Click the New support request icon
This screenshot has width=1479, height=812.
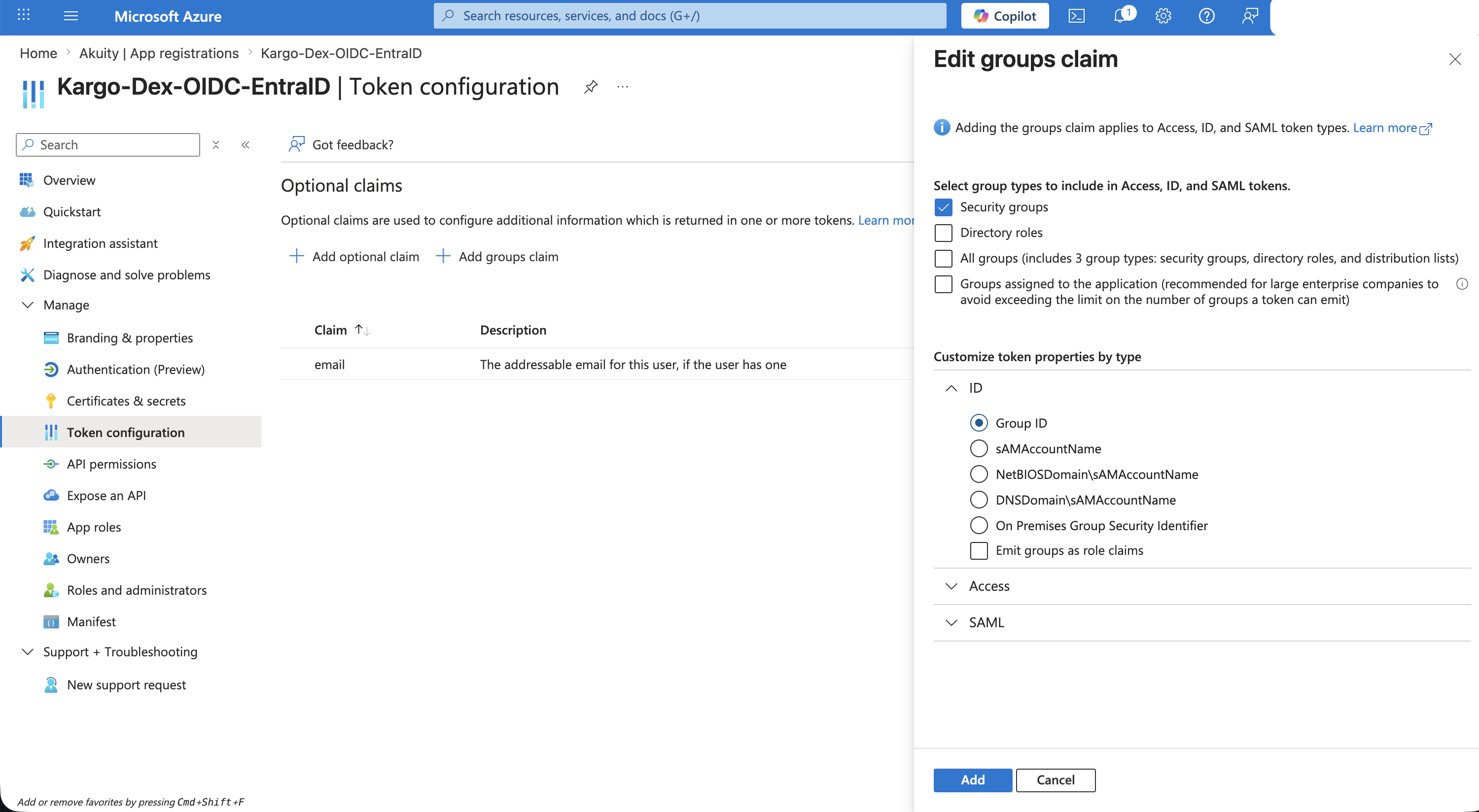[x=51, y=684]
